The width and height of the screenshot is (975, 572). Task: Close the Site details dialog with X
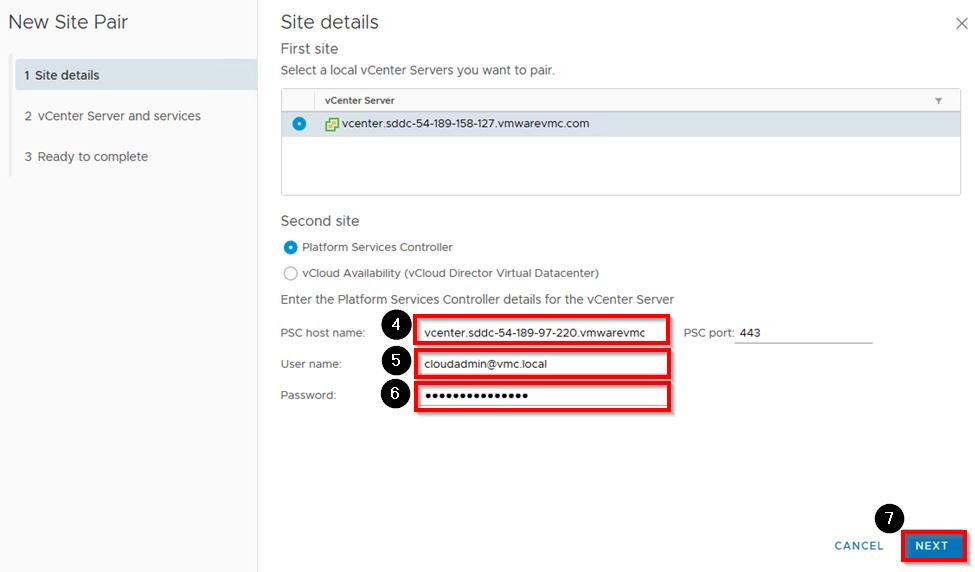point(961,24)
